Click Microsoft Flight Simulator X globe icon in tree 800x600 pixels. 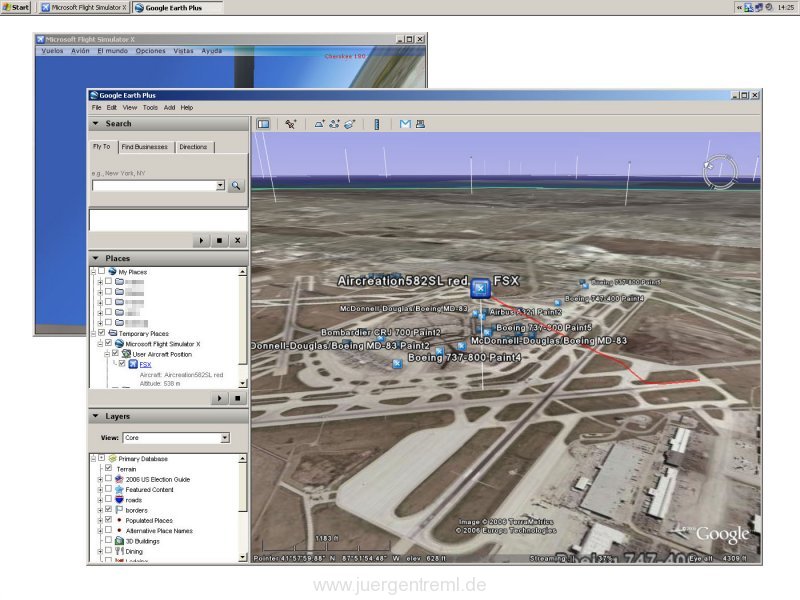tap(119, 344)
